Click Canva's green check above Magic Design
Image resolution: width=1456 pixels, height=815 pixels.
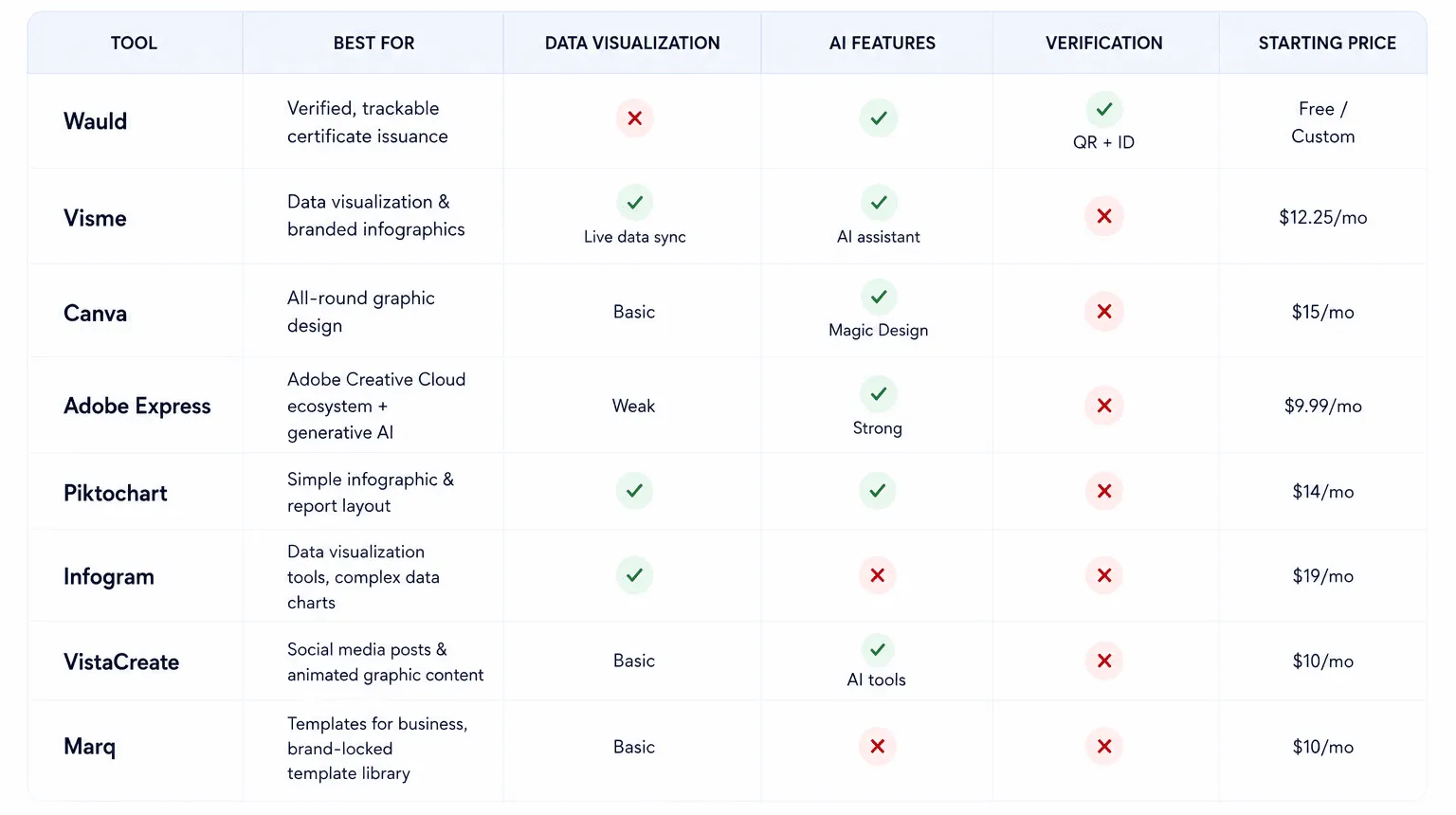[879, 297]
